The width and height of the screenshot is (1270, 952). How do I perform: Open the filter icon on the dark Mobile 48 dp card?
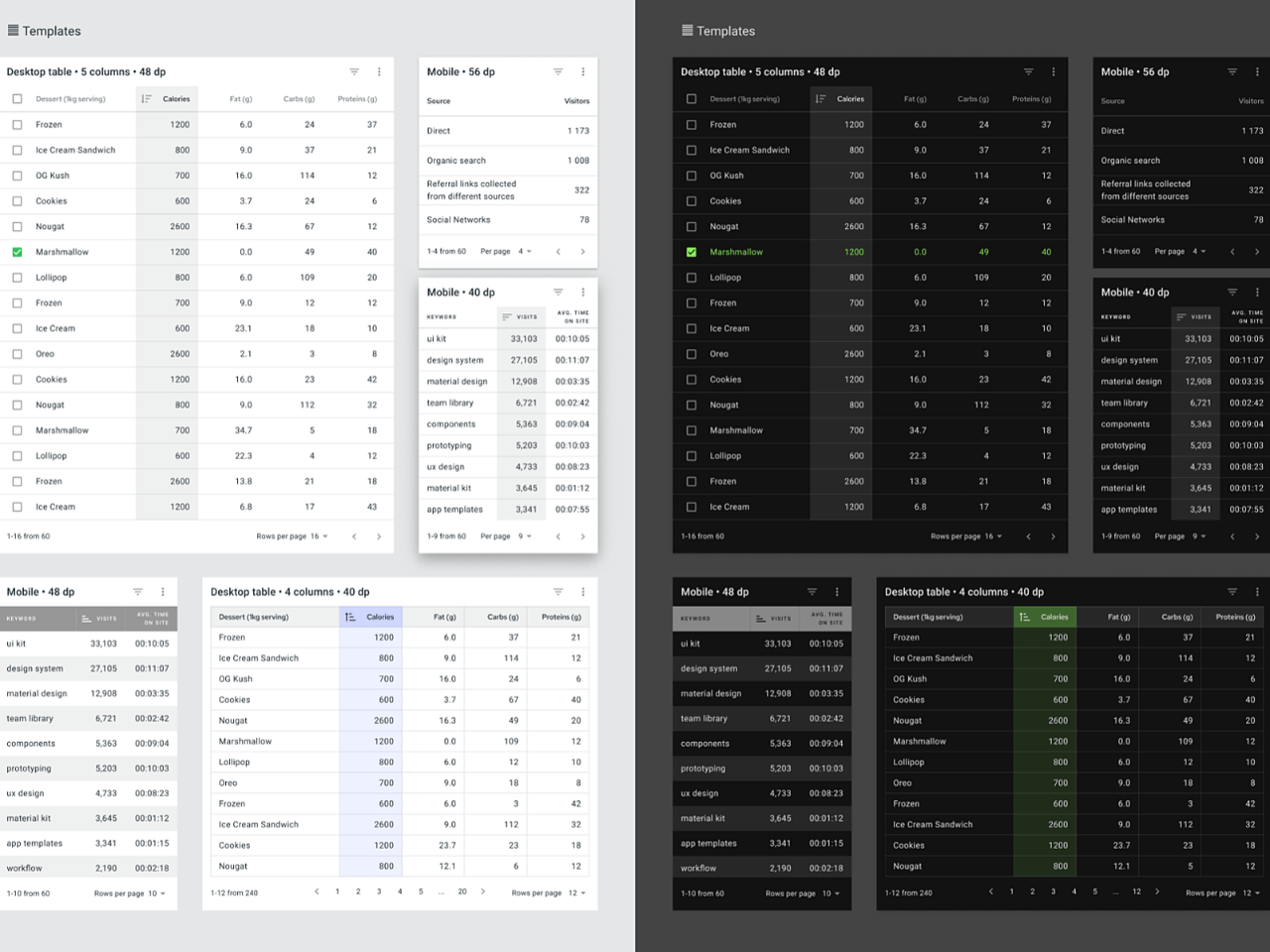coord(812,591)
